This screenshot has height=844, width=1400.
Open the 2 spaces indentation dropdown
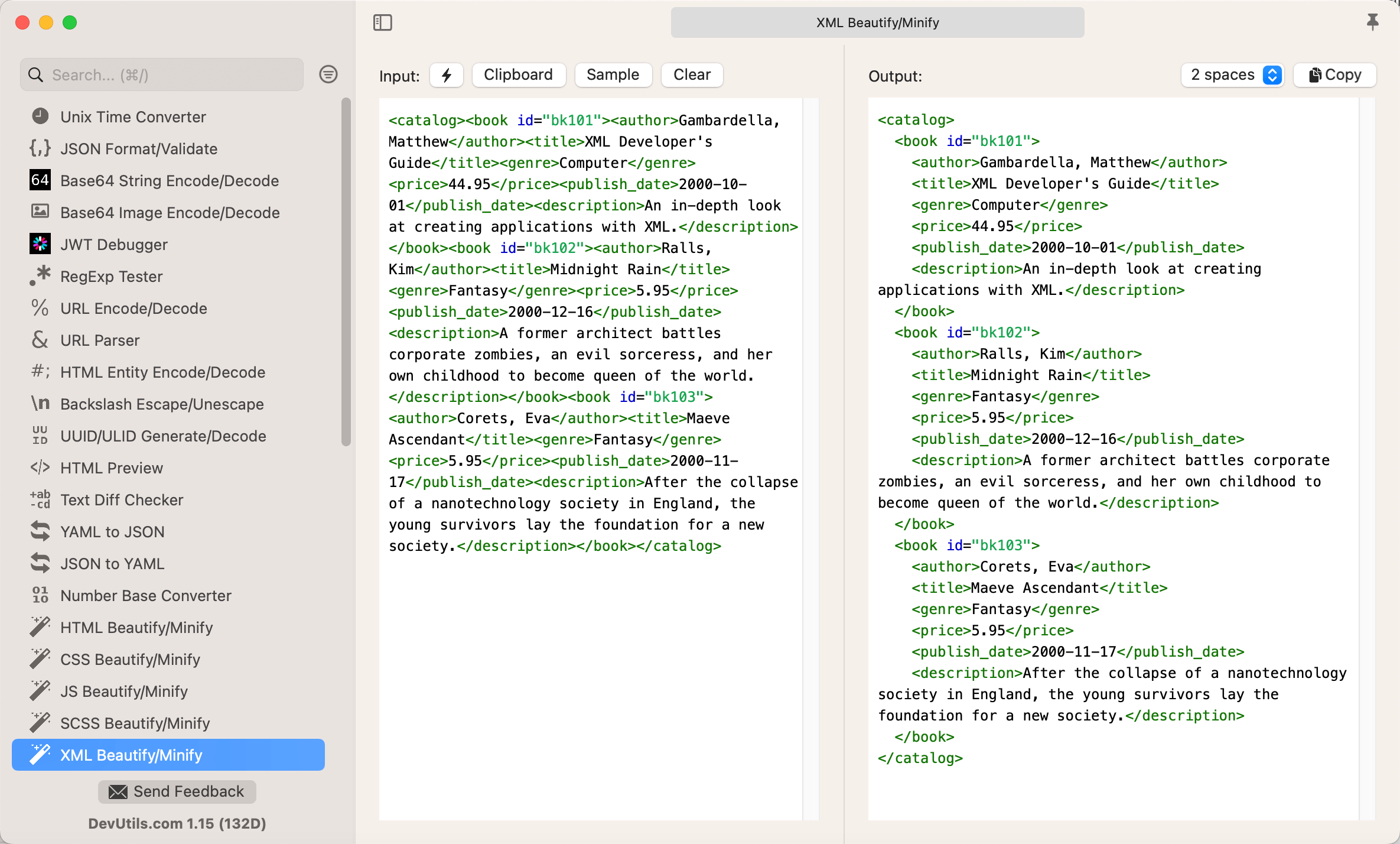(x=1232, y=74)
